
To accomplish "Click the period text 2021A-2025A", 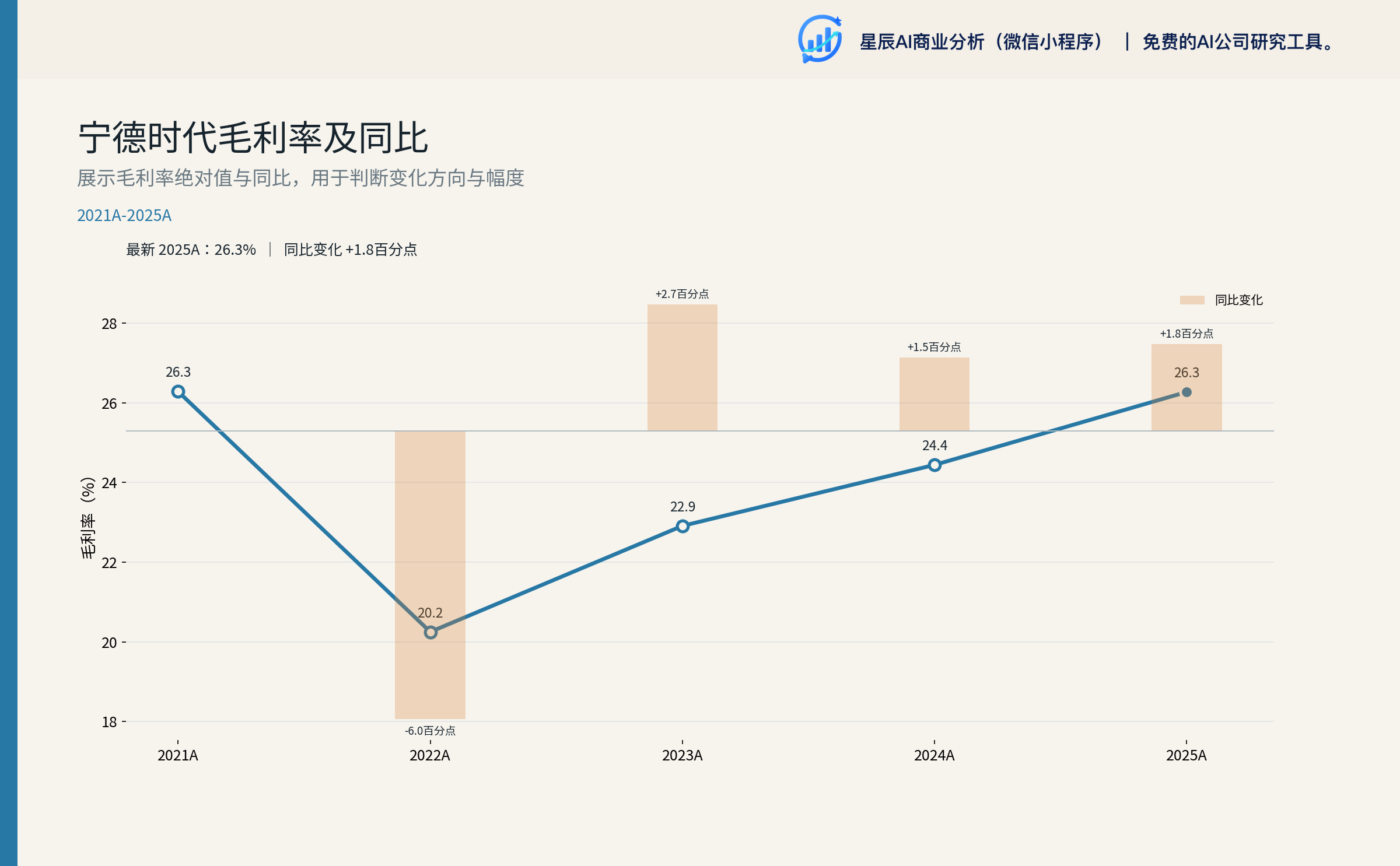I will click(x=124, y=215).
